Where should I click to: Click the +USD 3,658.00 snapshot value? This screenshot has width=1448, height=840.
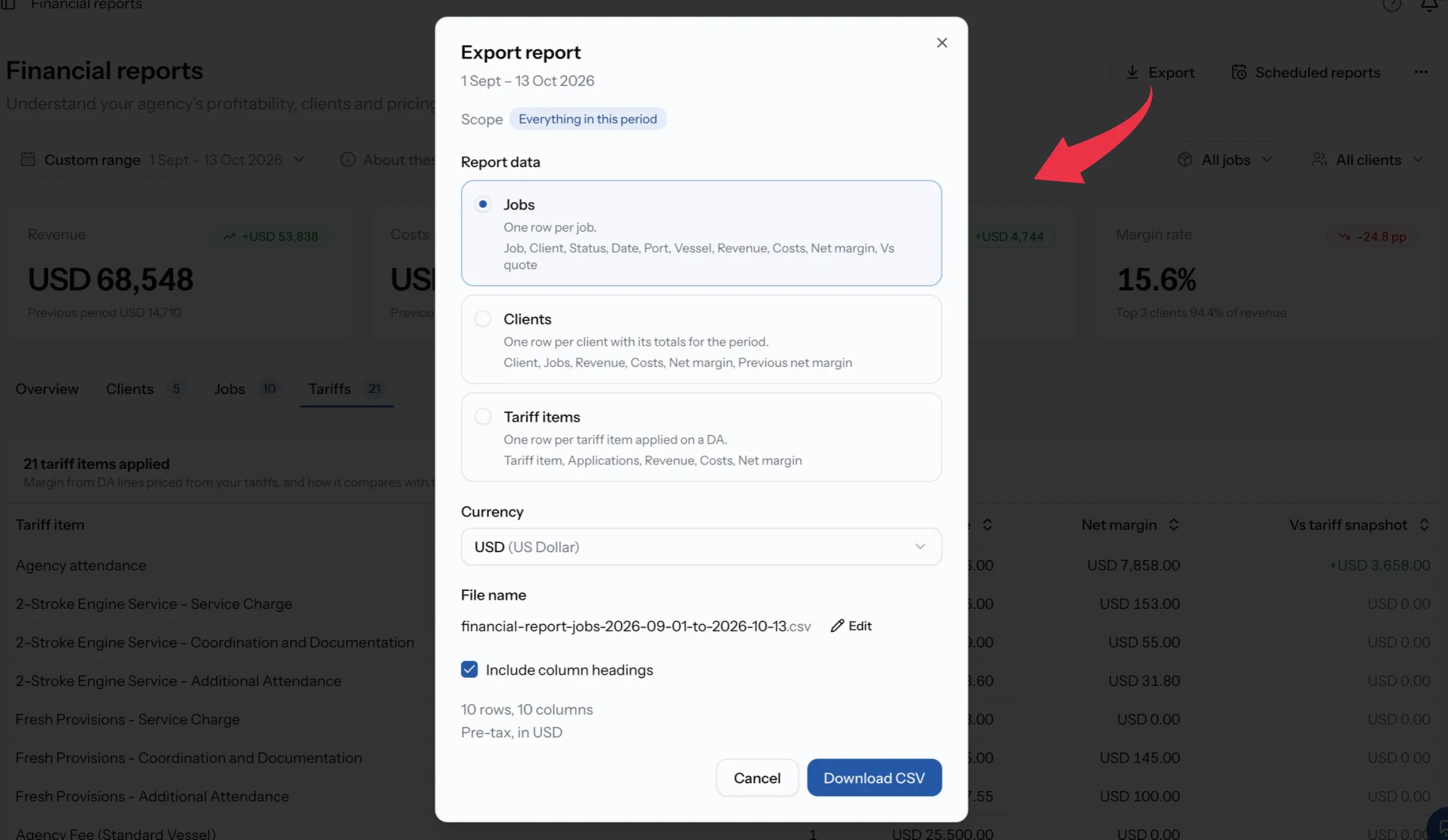pos(1380,565)
